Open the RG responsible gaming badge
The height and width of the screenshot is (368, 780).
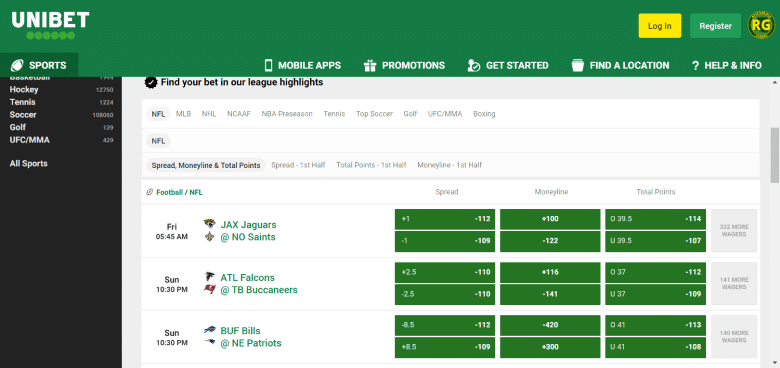point(761,26)
